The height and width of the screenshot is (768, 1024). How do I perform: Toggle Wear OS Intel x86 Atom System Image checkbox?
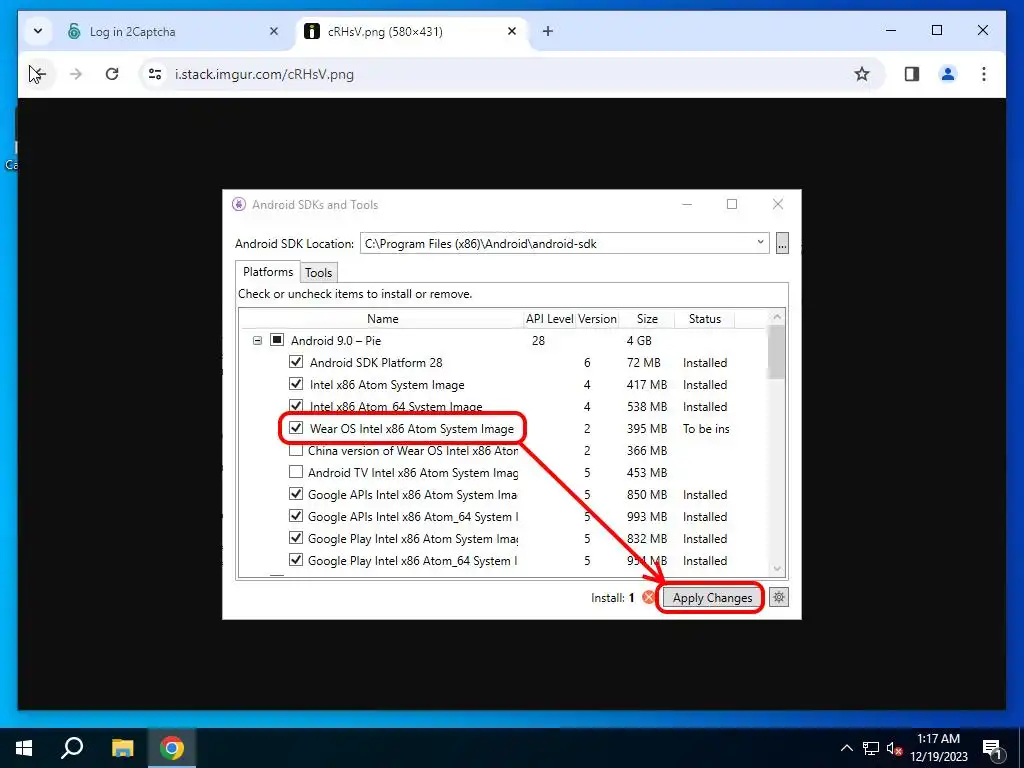(296, 428)
